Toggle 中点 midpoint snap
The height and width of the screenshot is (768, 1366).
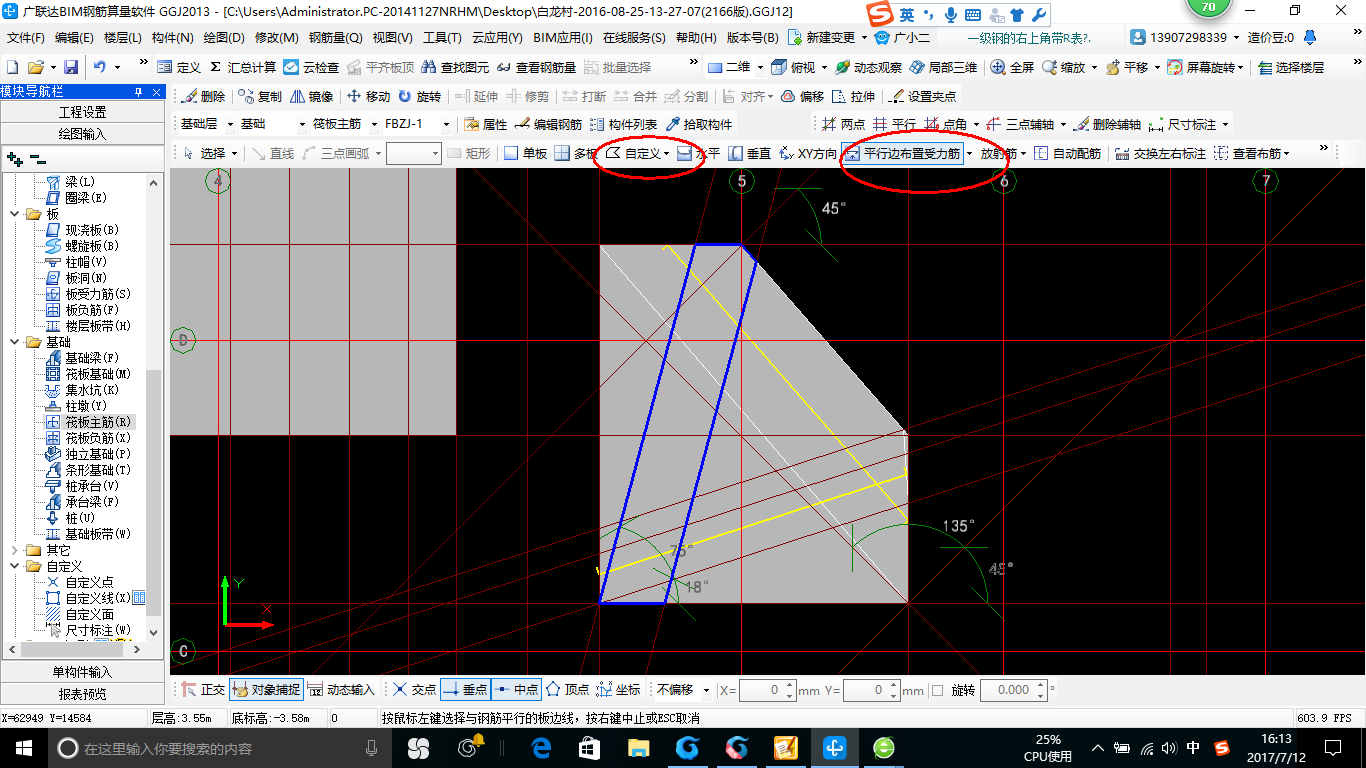516,690
